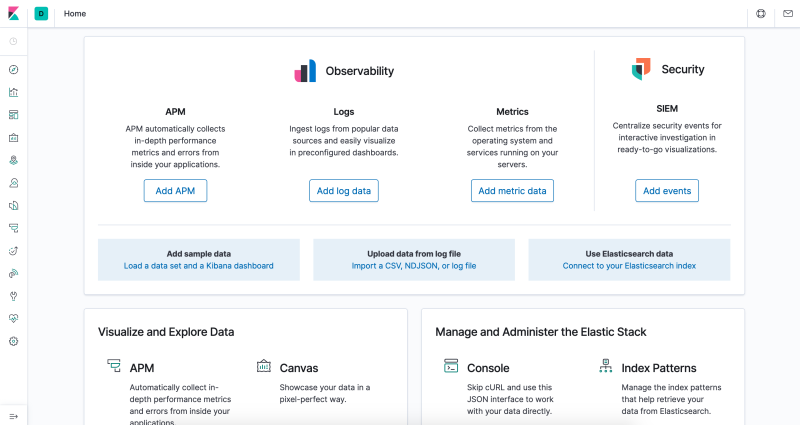Open Import a CSV, NDJSON, or log file
The height and width of the screenshot is (425, 800).
pyautogui.click(x=414, y=266)
